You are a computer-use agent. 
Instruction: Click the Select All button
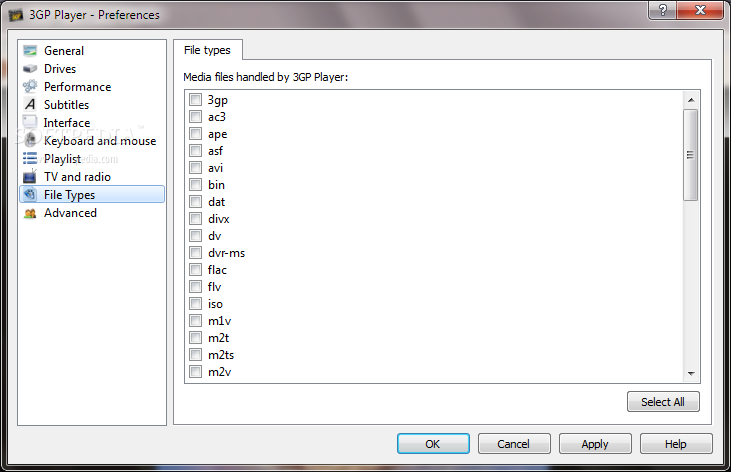tap(663, 402)
